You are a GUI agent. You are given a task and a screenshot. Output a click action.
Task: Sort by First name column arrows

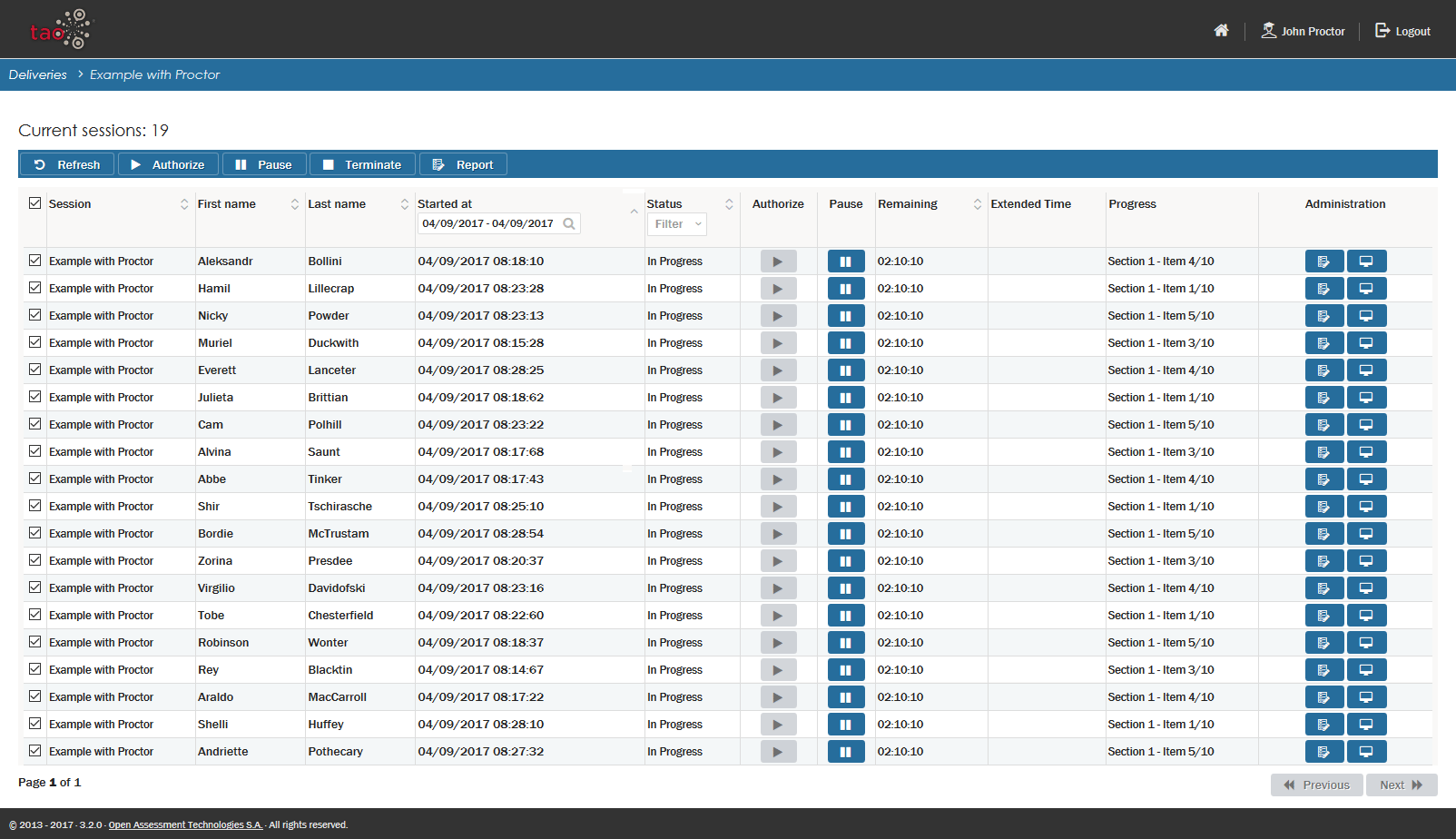pos(295,204)
